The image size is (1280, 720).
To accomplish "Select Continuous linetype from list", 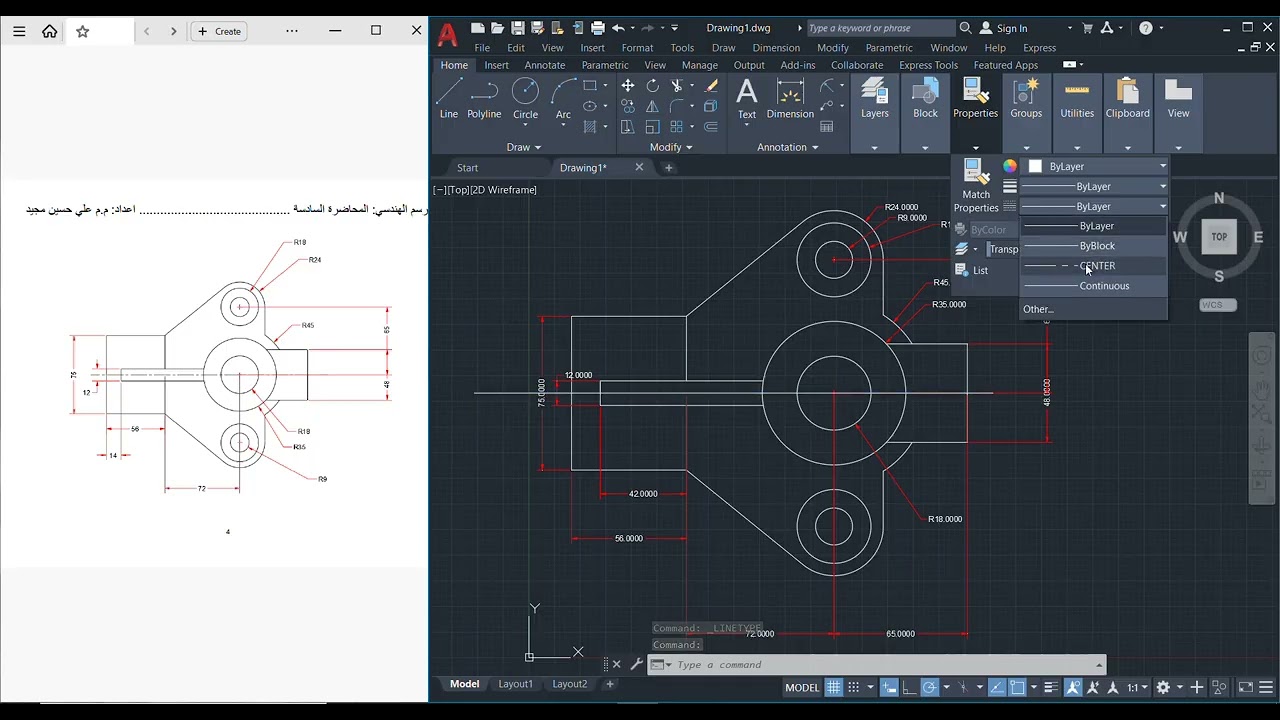I will pos(1093,286).
